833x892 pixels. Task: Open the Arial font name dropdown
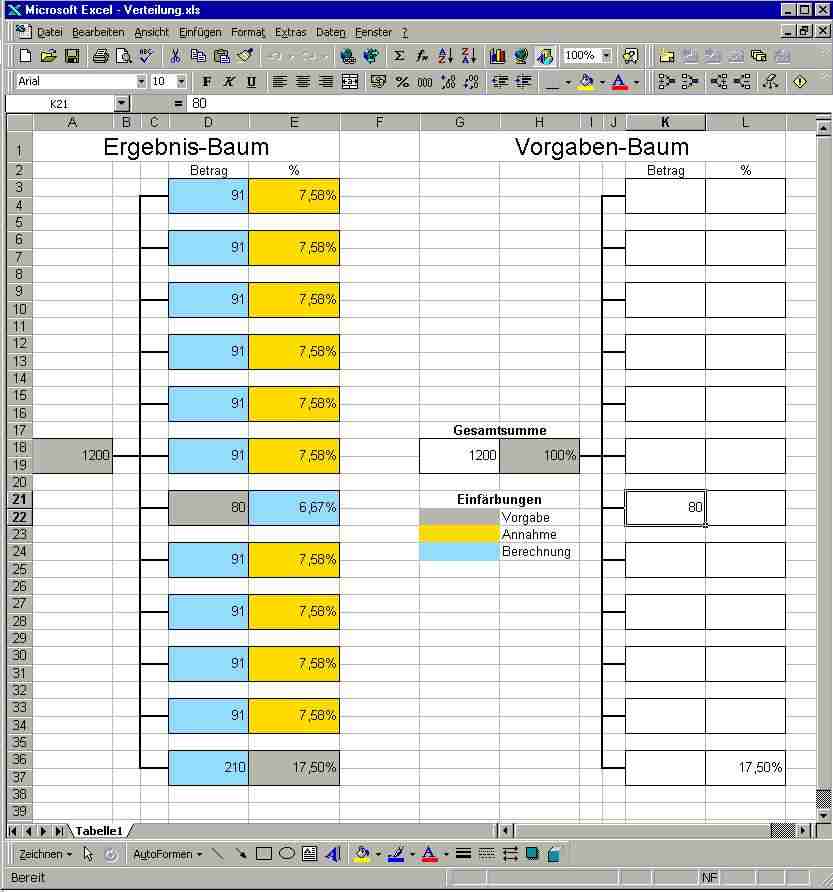[141, 82]
